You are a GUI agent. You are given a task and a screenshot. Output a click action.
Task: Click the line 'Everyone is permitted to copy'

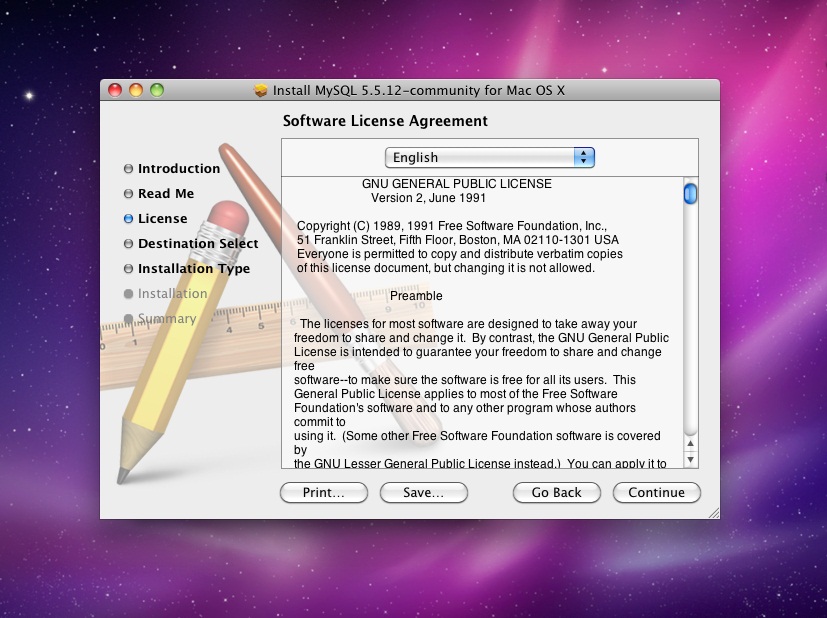tap(459, 254)
